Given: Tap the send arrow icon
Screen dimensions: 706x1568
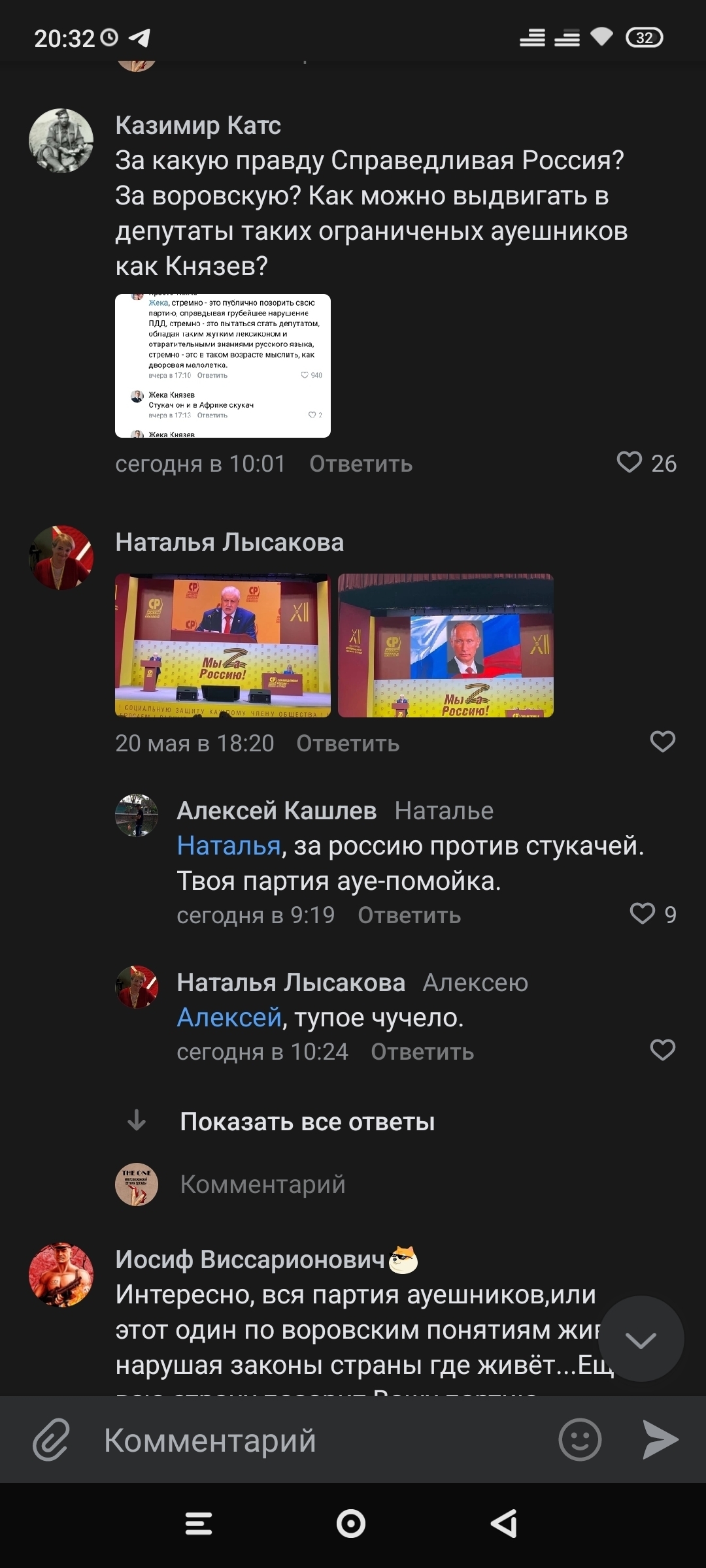Looking at the screenshot, I should click(x=660, y=1439).
